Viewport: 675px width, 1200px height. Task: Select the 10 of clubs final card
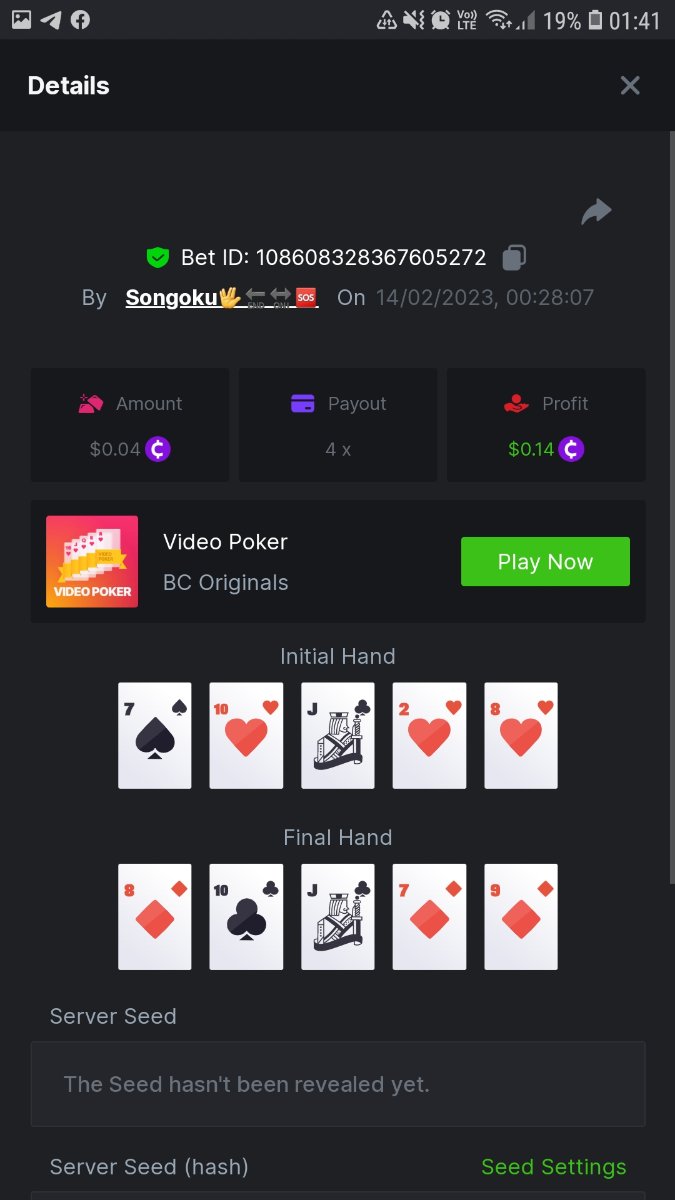pos(246,917)
